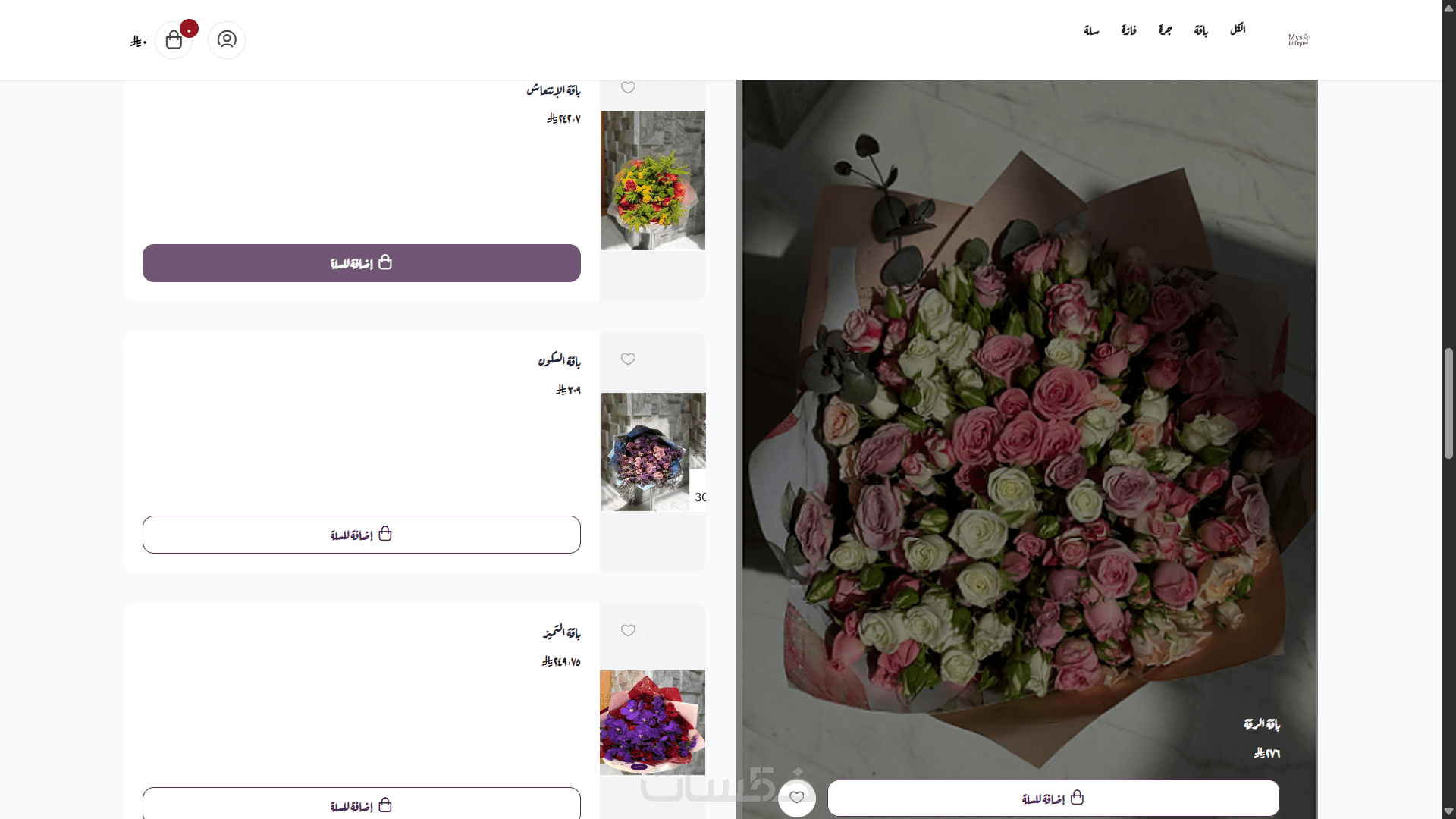
Task: Open the user account profile icon
Action: click(227, 39)
